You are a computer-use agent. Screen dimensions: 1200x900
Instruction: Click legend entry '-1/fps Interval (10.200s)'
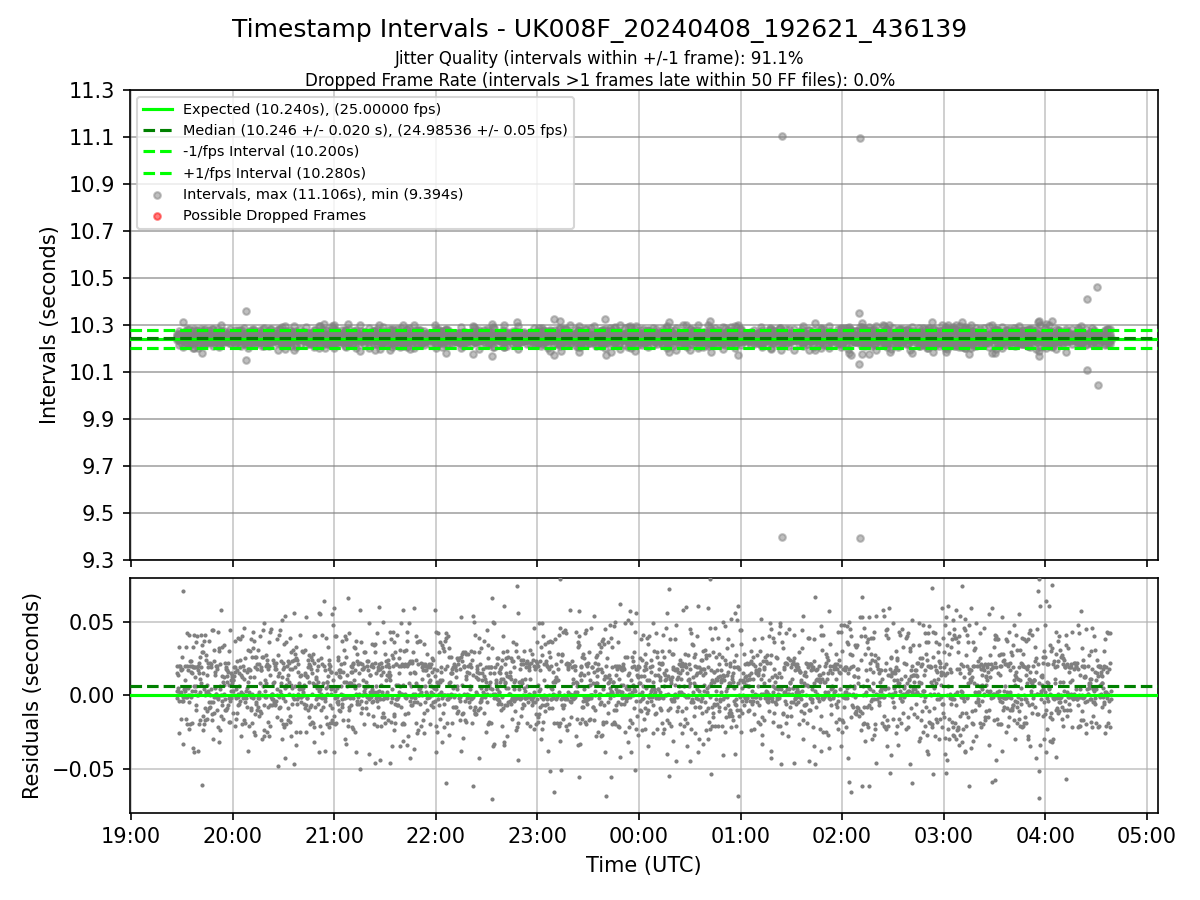tap(271, 151)
